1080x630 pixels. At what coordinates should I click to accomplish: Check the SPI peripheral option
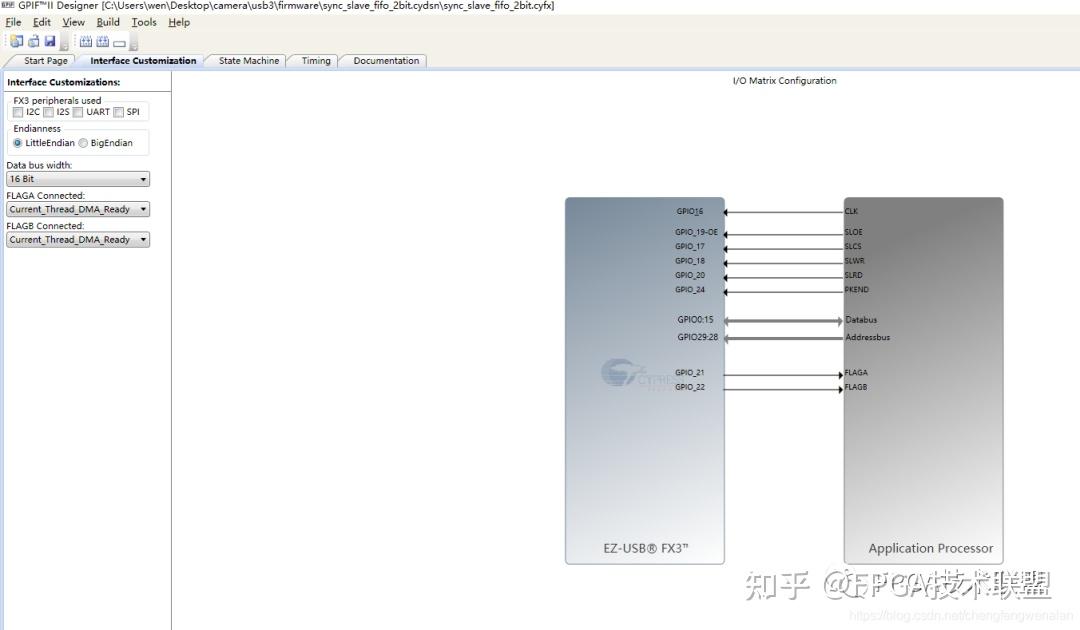pos(117,112)
